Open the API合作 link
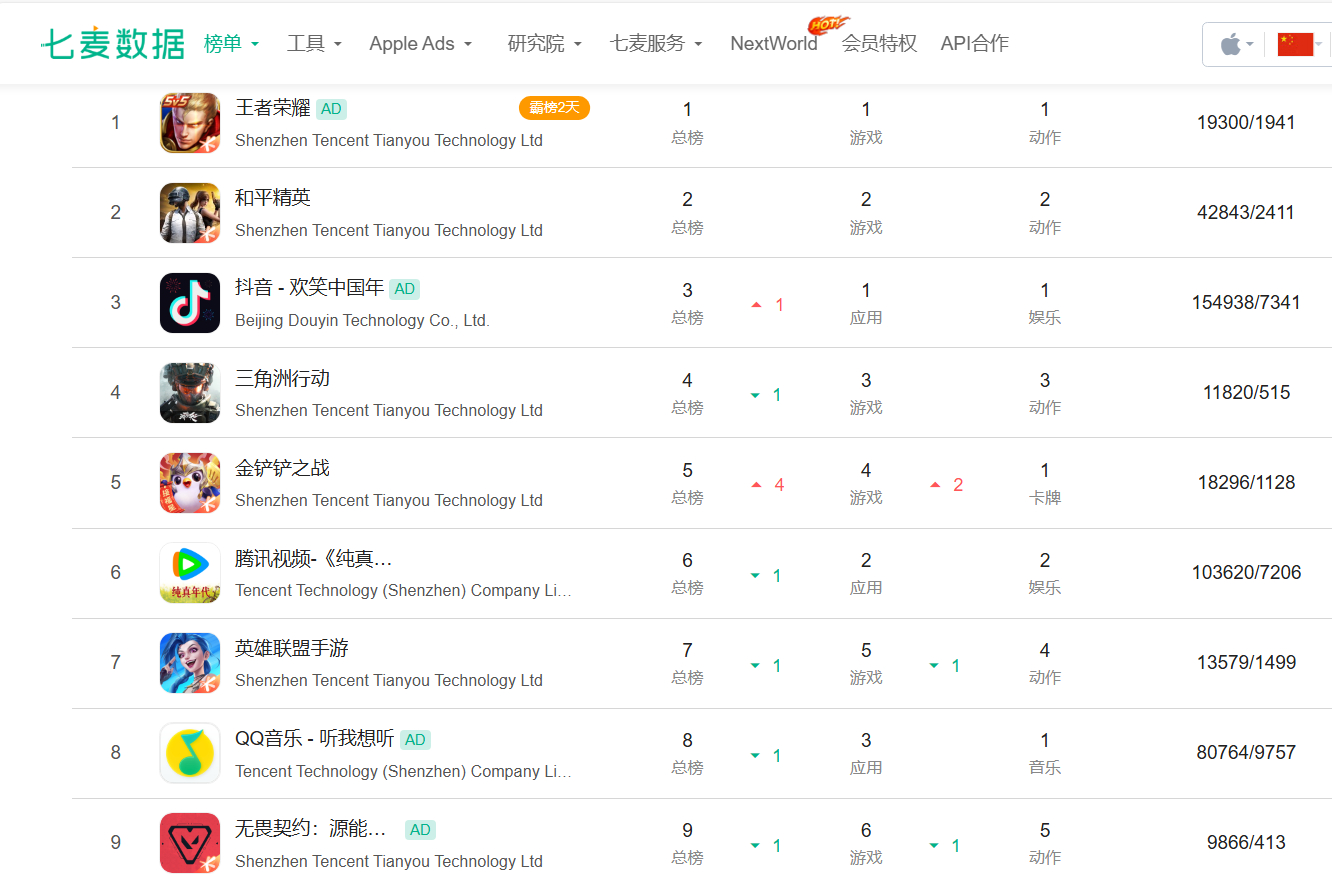This screenshot has height=876, width=1332. coord(974,44)
